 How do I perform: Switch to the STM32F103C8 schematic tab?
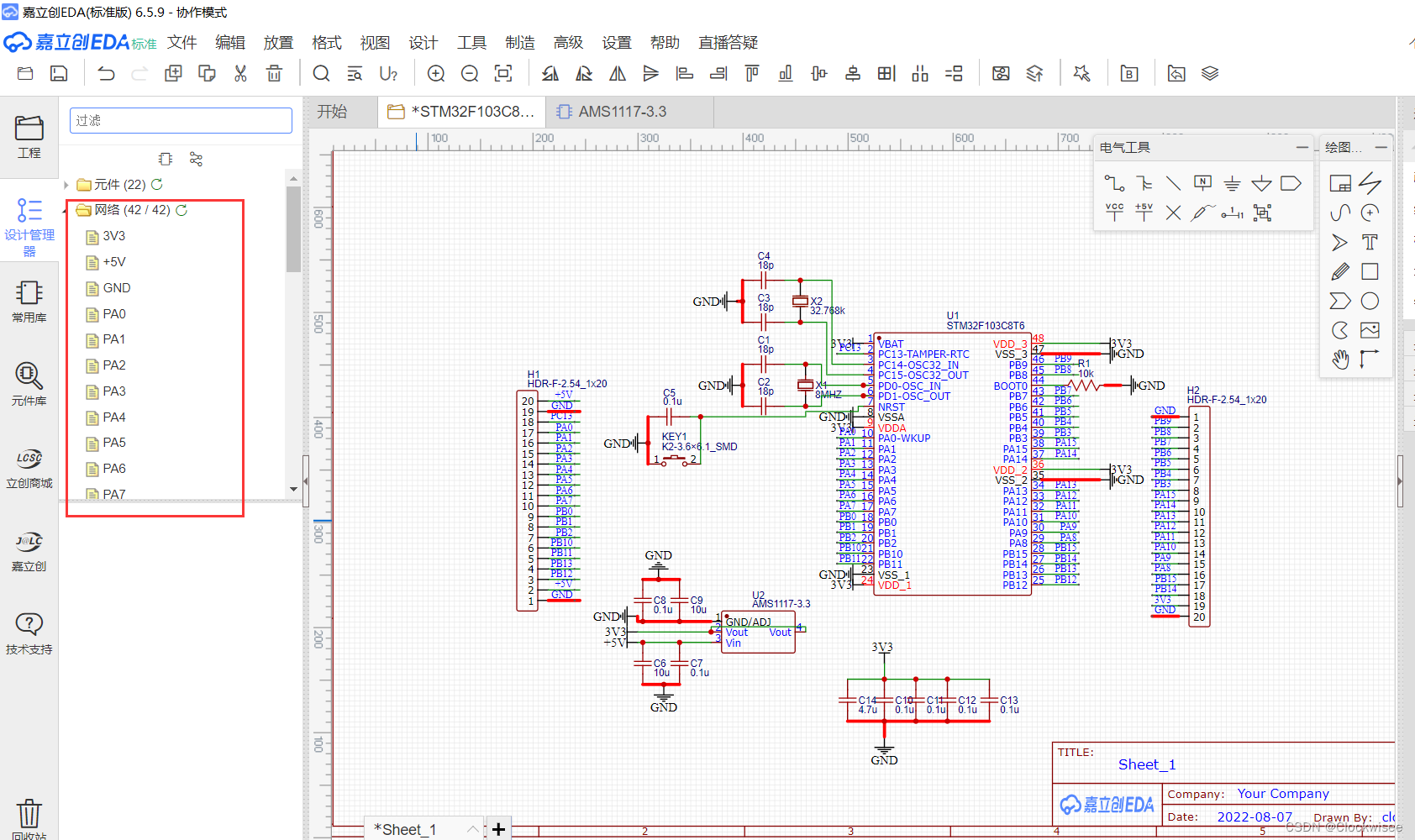click(x=461, y=112)
